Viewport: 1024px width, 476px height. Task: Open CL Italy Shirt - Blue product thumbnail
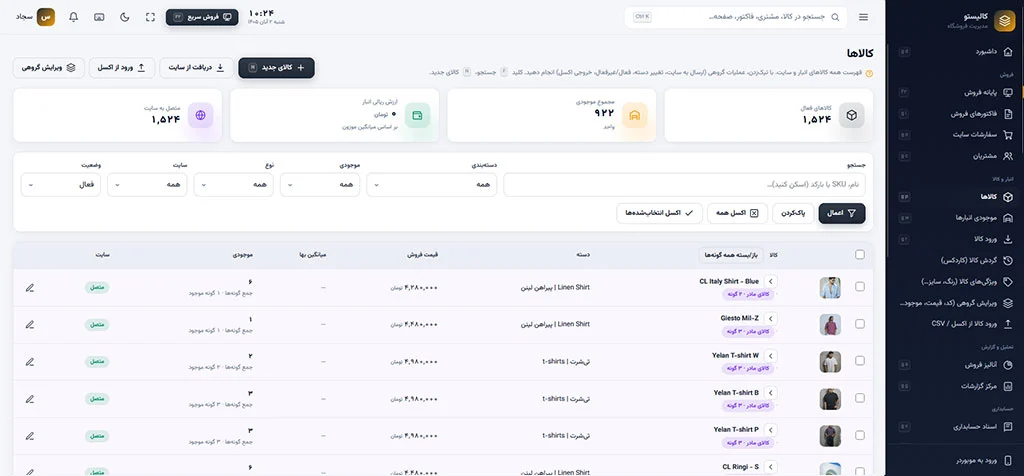[x=830, y=287]
